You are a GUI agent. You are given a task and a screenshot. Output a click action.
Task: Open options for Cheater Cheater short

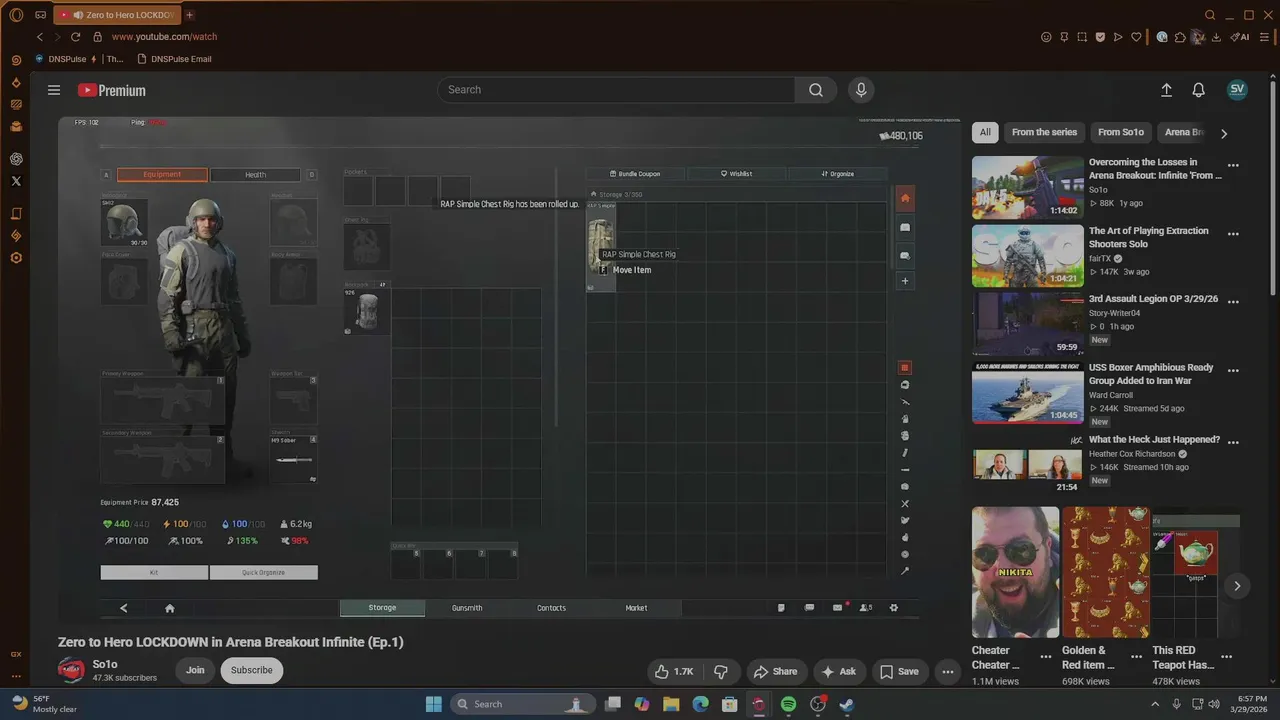[1045, 658]
